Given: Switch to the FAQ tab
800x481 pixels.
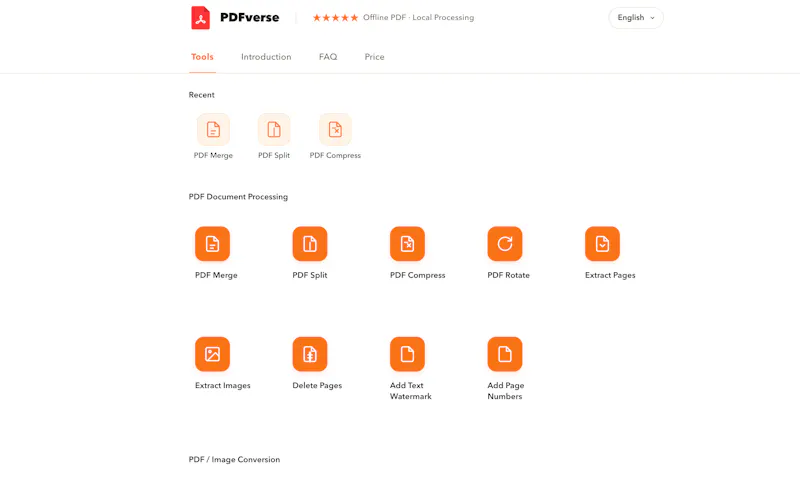Looking at the screenshot, I should (x=328, y=57).
